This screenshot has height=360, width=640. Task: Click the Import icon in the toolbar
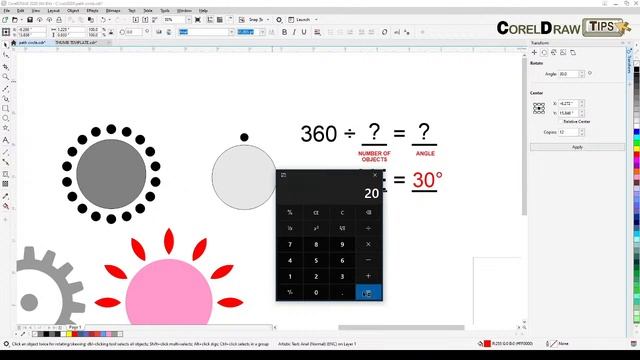click(x=136, y=20)
